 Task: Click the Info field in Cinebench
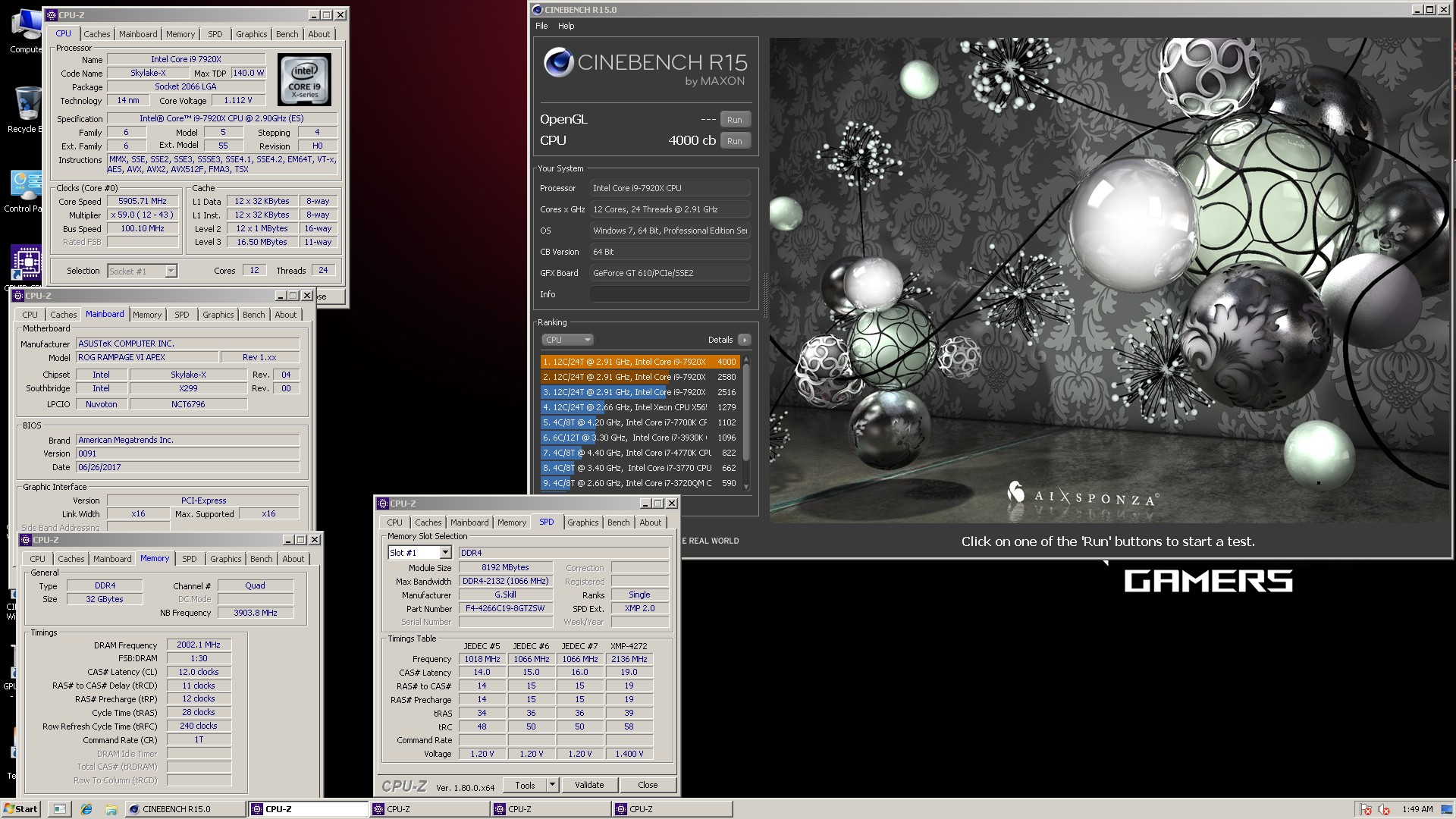point(670,294)
